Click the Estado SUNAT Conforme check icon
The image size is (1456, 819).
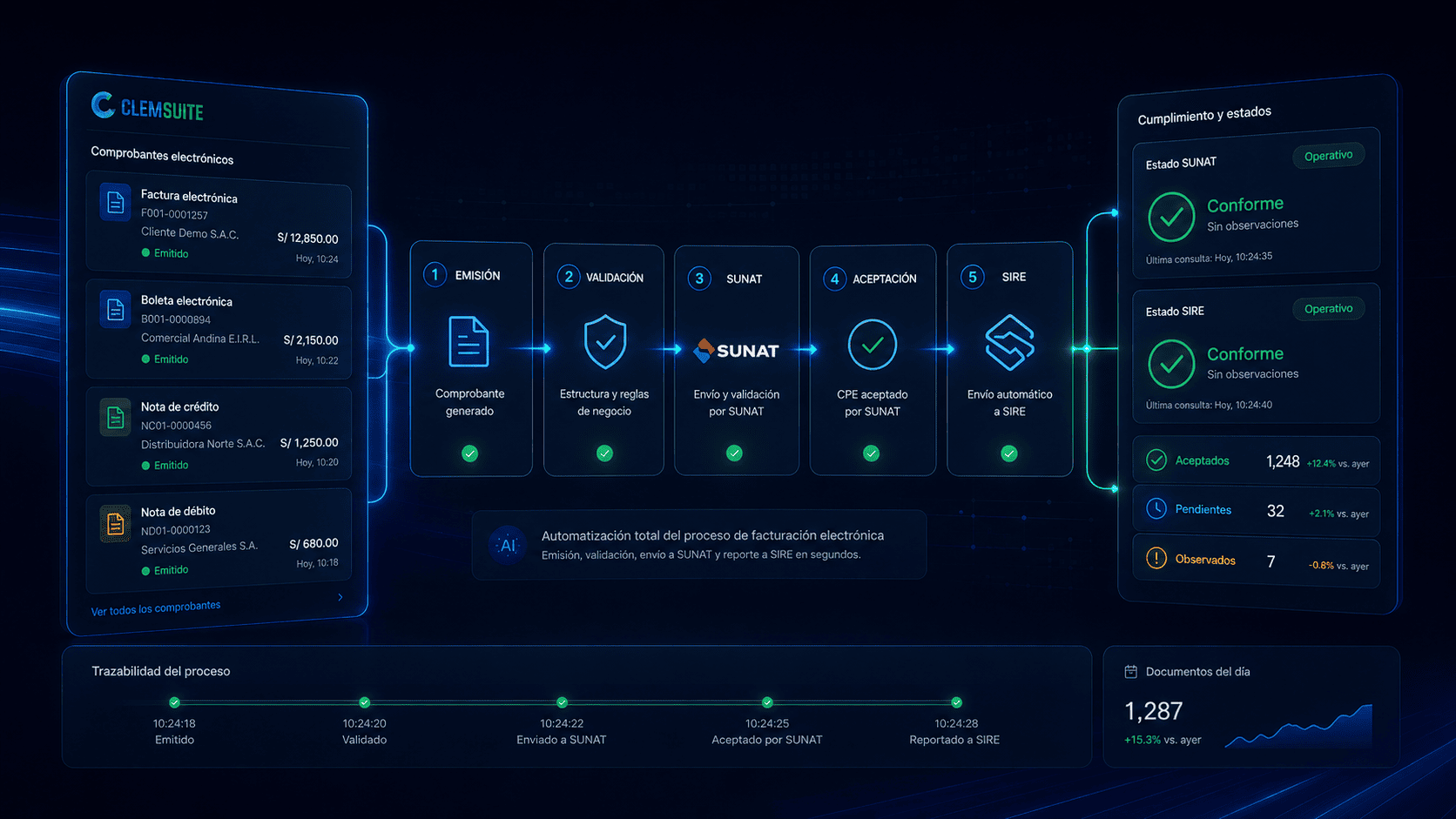(x=1171, y=217)
